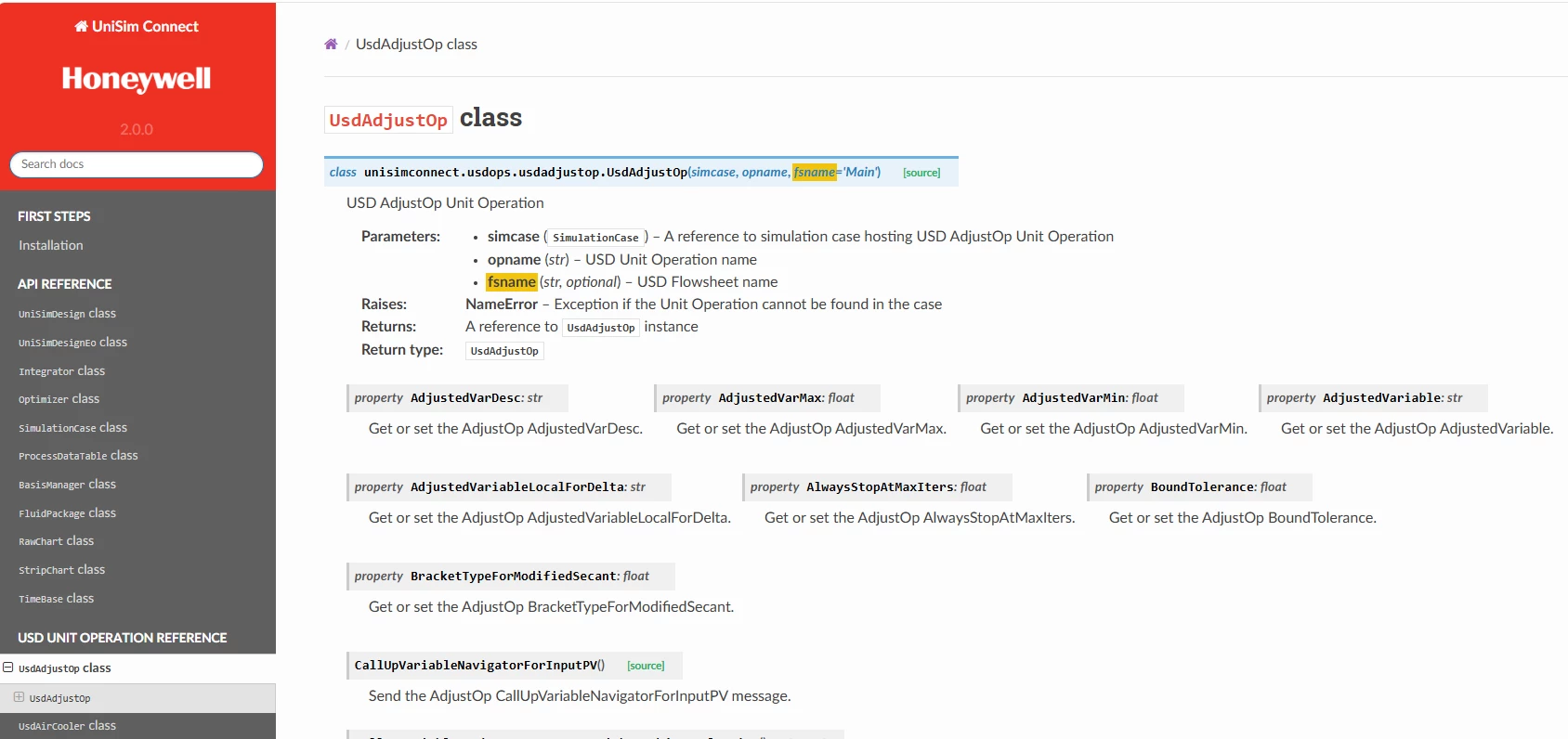The width and height of the screenshot is (1568, 739).
Task: Select highlighted fsname in class signature
Action: pos(815,172)
